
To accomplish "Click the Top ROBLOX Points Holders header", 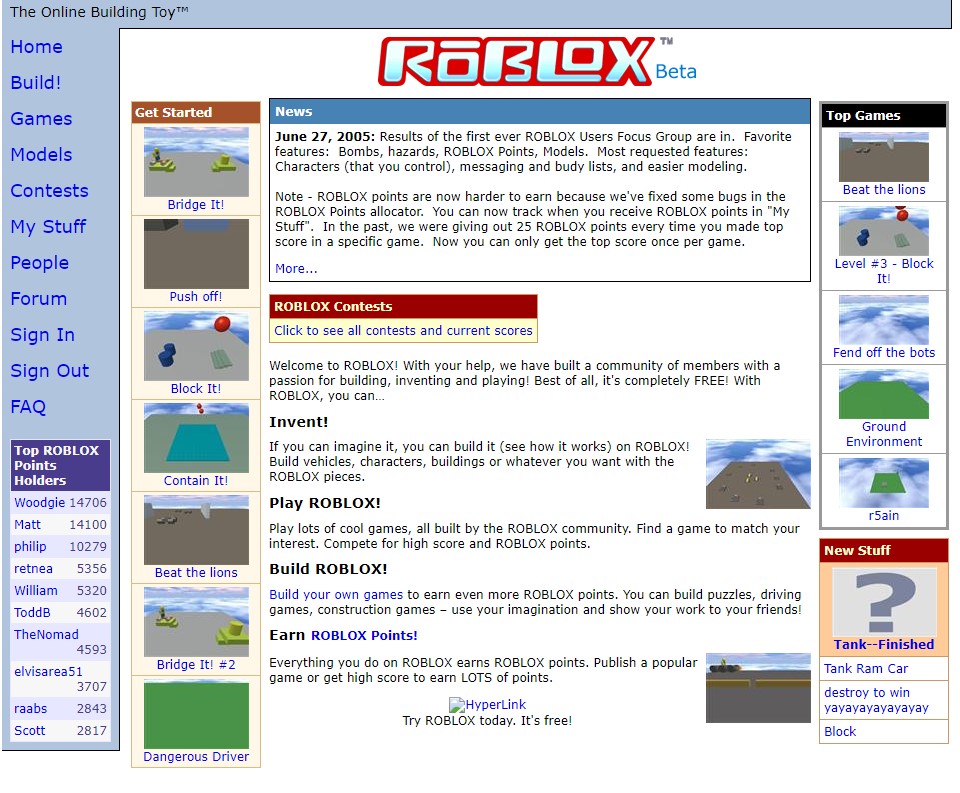I will click(x=60, y=465).
